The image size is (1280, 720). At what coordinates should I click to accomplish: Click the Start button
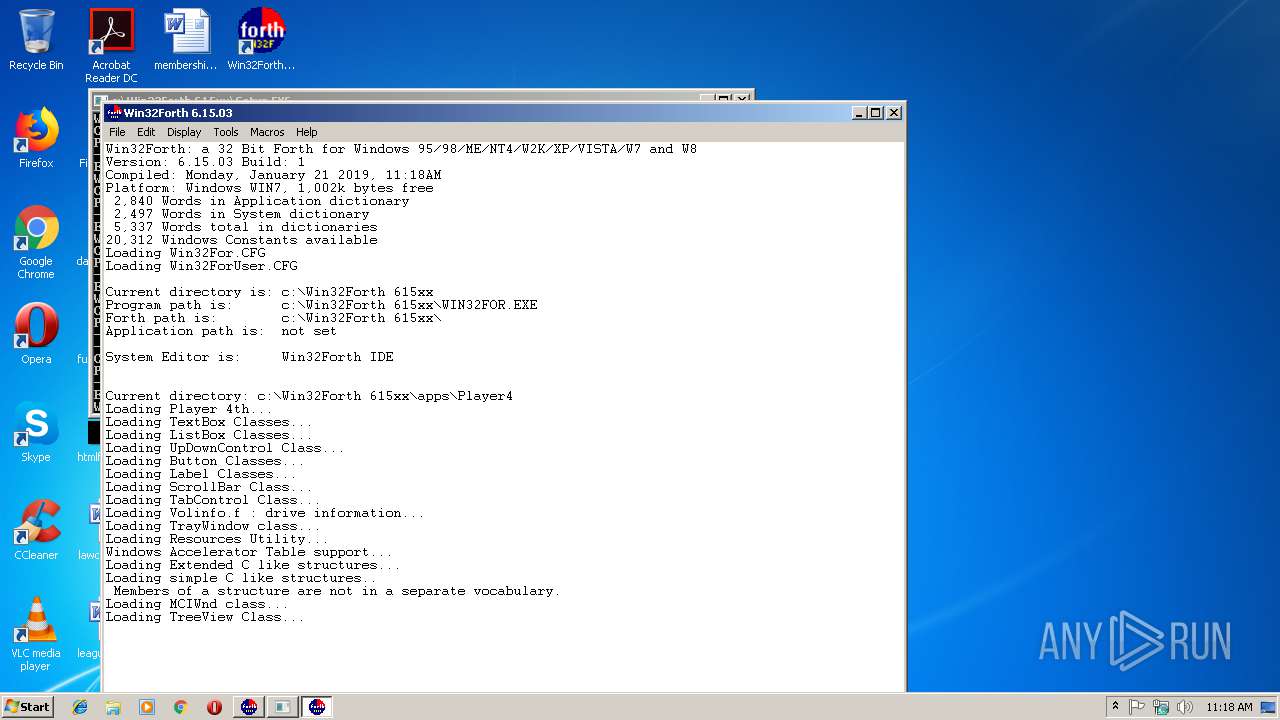(27, 706)
